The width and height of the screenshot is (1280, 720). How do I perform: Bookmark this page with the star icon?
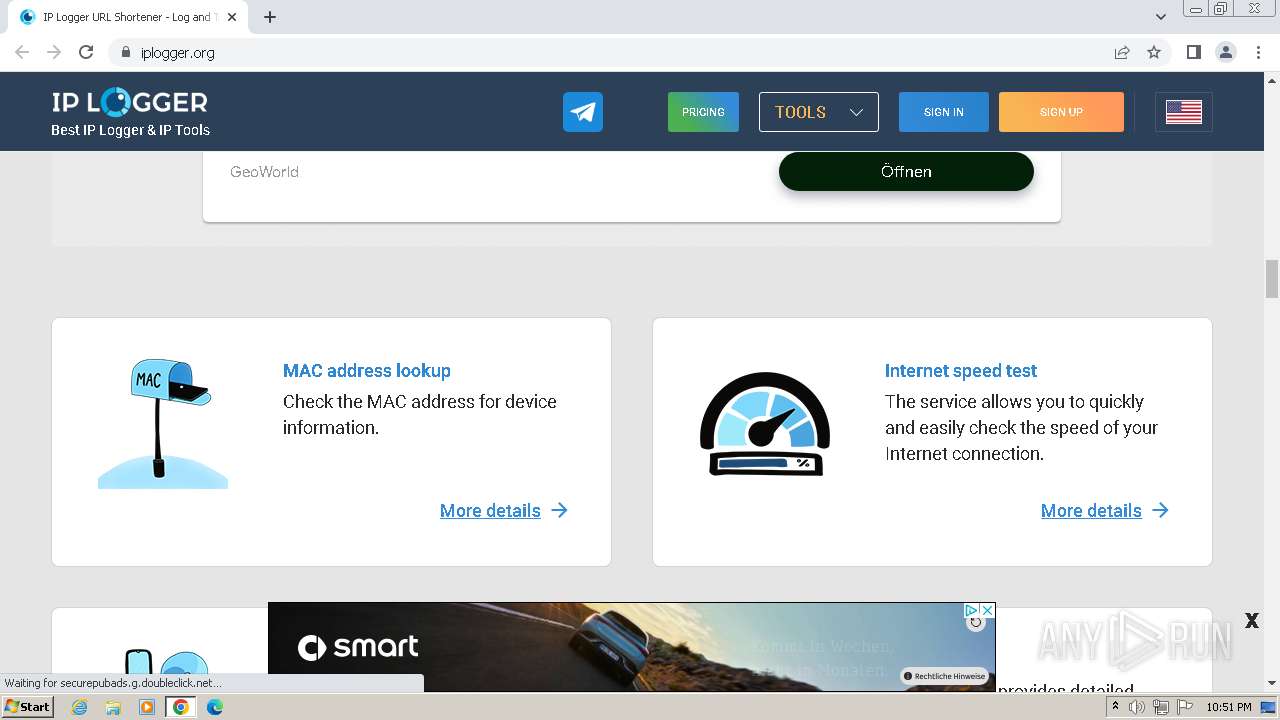(x=1154, y=52)
